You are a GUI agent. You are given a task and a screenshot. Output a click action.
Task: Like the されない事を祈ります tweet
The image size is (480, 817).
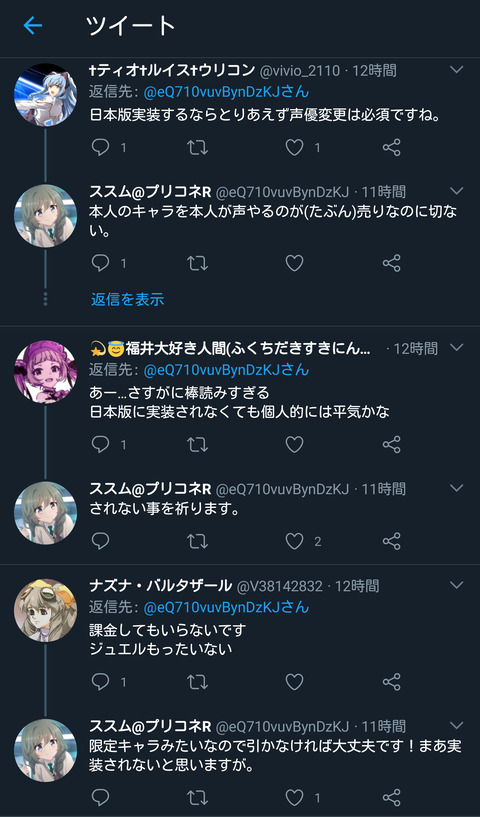294,541
